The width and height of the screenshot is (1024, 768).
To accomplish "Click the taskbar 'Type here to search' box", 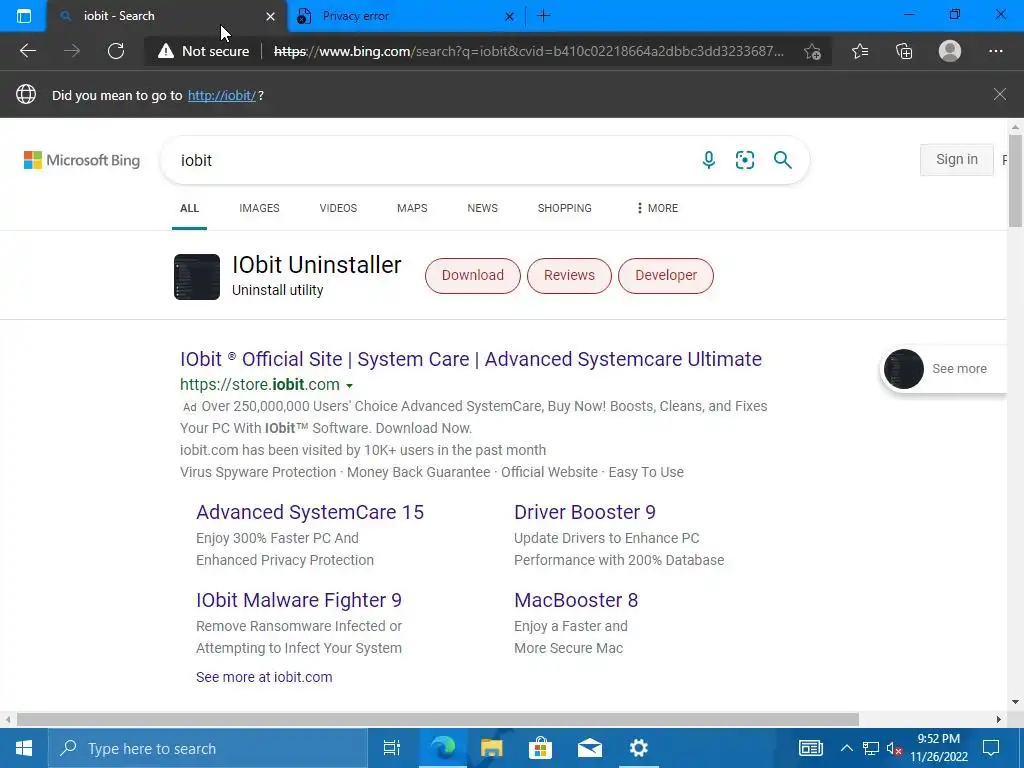I will [208, 748].
